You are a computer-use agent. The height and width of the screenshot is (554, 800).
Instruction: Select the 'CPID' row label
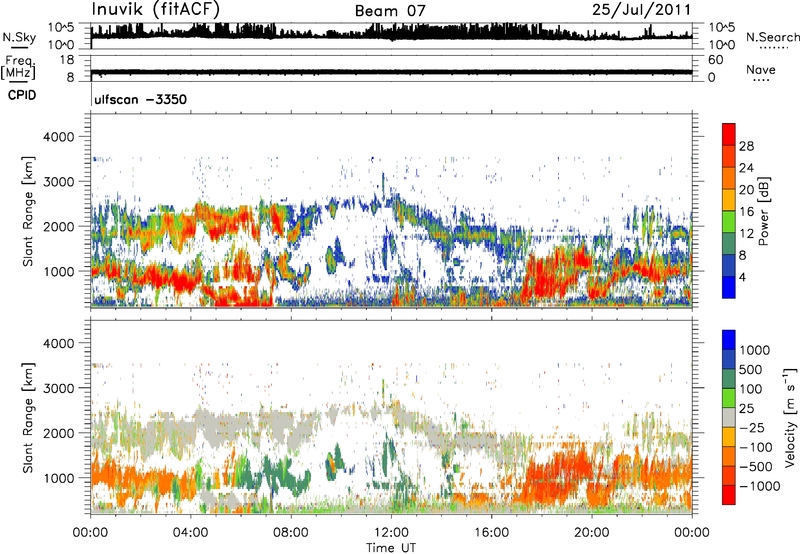coord(22,95)
